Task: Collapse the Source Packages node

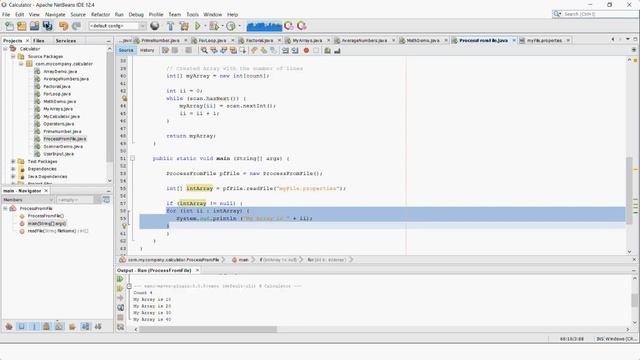Action: 13,56
